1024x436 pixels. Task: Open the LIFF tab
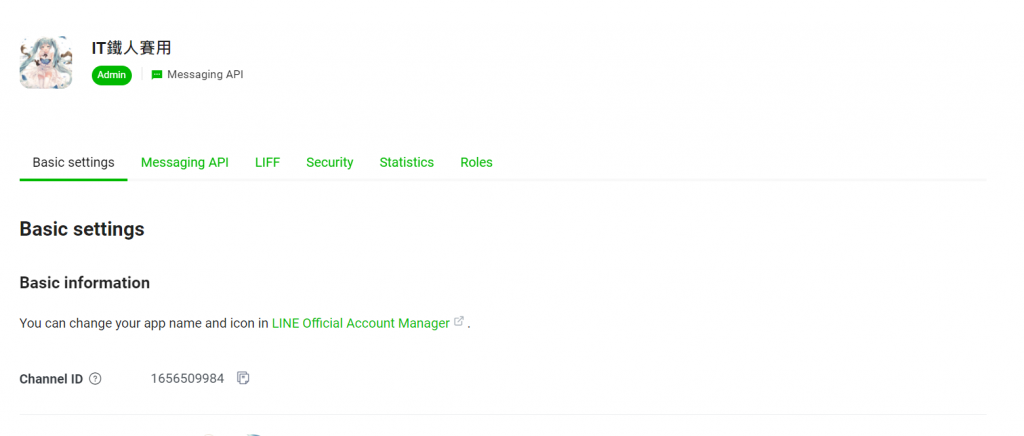(268, 163)
